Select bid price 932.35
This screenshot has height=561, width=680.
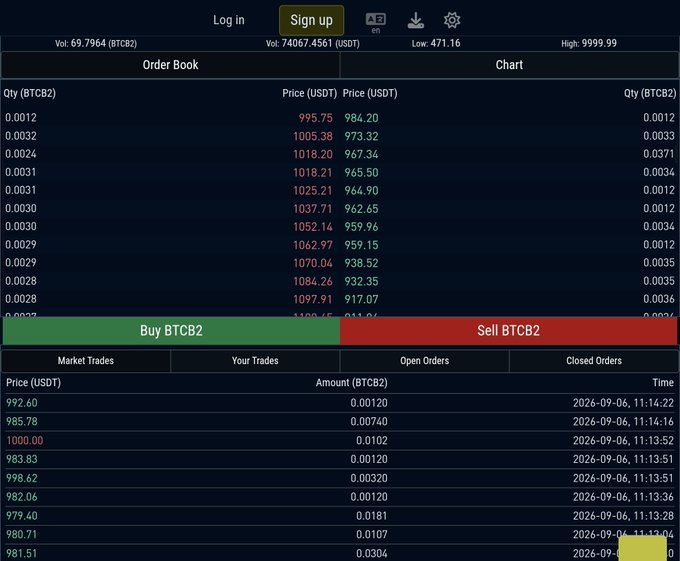tap(361, 281)
